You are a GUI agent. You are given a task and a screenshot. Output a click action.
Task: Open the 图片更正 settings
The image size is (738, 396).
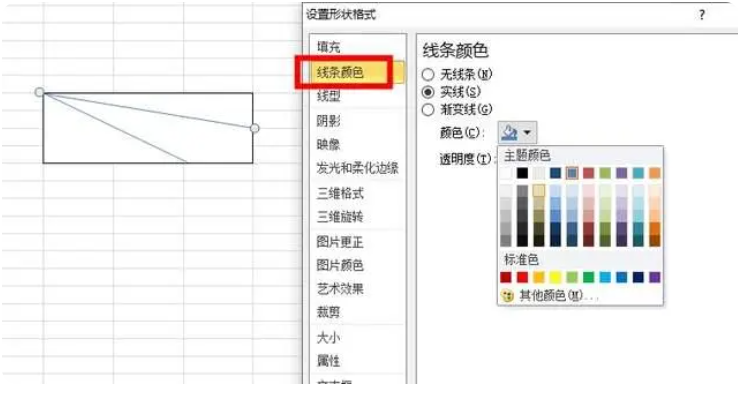pyautogui.click(x=340, y=242)
